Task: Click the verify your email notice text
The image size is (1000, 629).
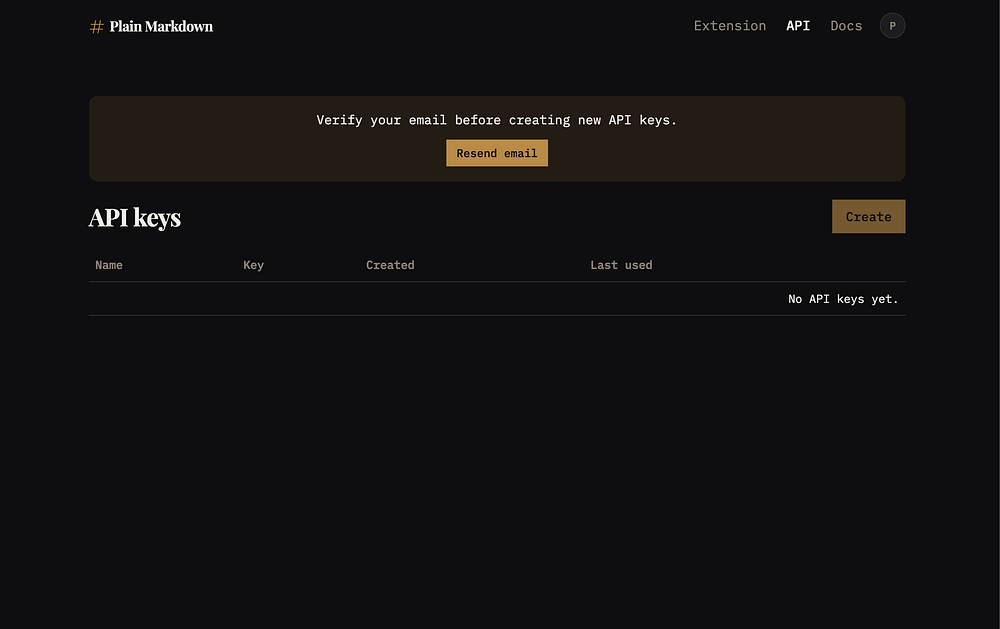Action: (497, 120)
